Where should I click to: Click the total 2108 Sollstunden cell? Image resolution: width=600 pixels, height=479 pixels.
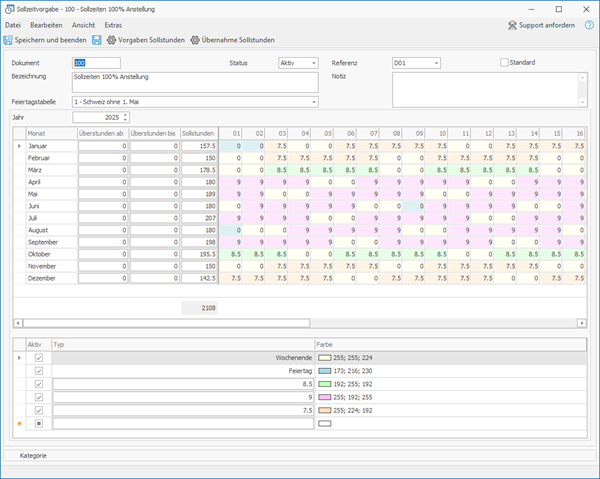[x=199, y=308]
